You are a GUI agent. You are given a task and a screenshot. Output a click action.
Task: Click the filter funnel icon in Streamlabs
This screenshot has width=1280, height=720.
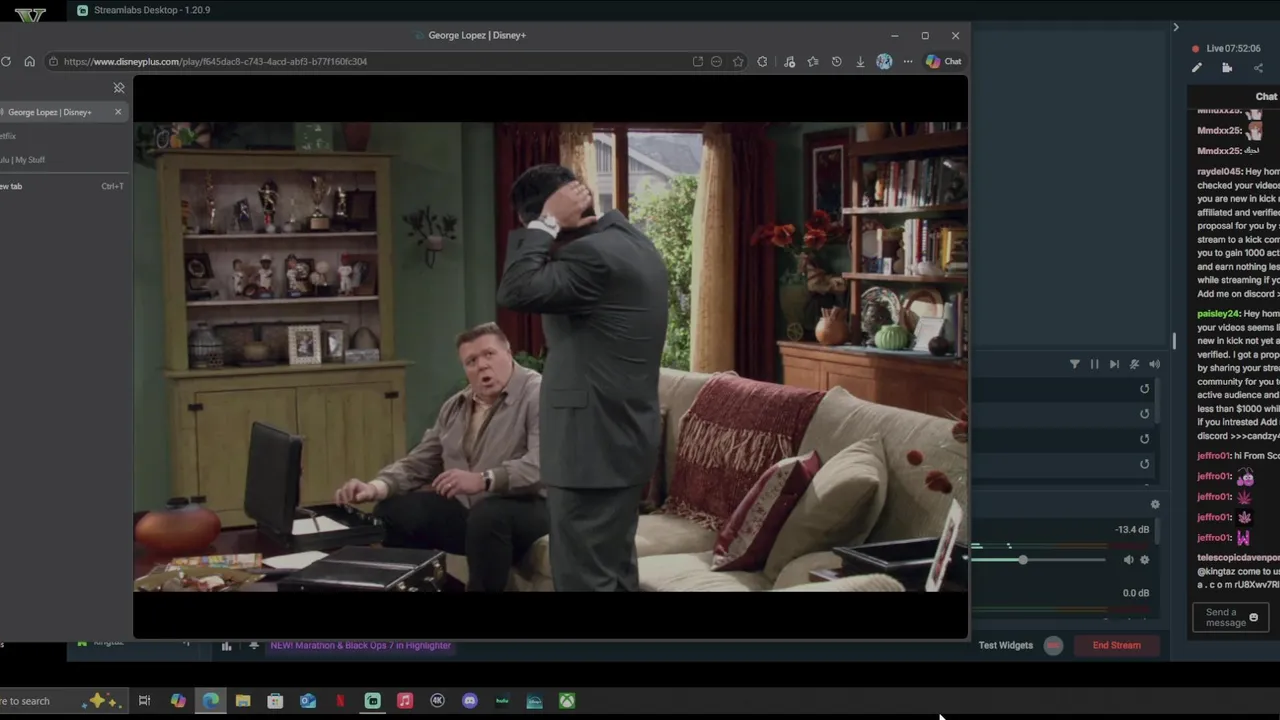click(1075, 365)
